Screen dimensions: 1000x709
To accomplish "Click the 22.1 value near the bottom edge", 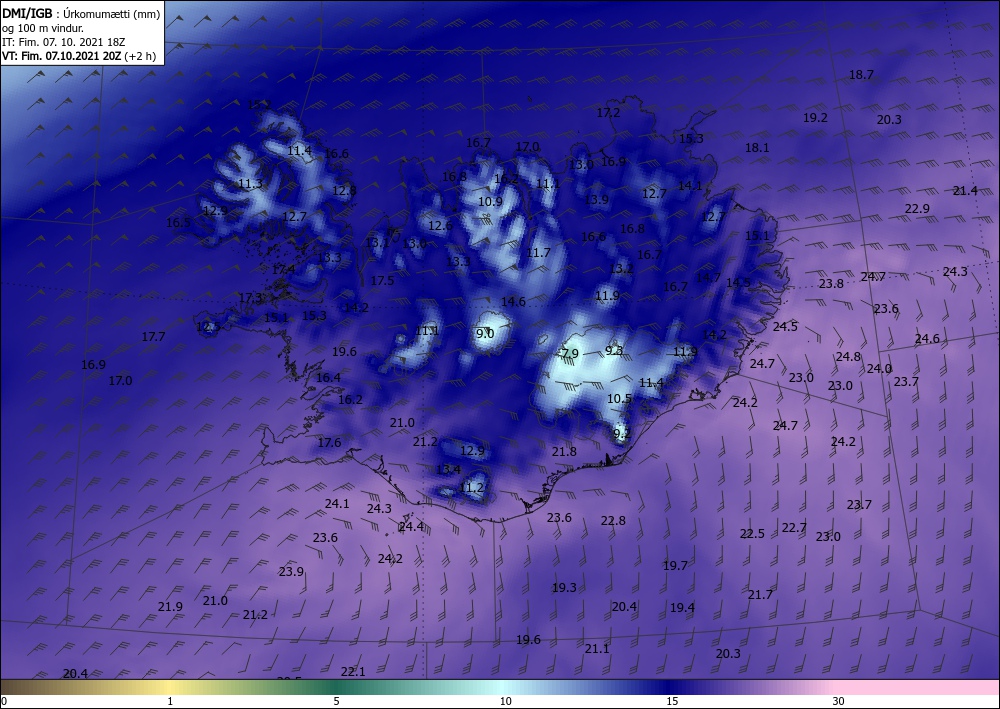I will click(353, 671).
